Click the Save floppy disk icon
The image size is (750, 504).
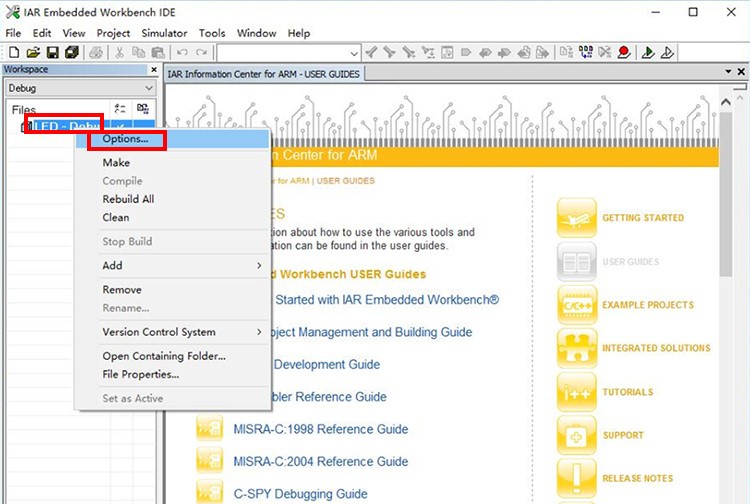pos(52,53)
